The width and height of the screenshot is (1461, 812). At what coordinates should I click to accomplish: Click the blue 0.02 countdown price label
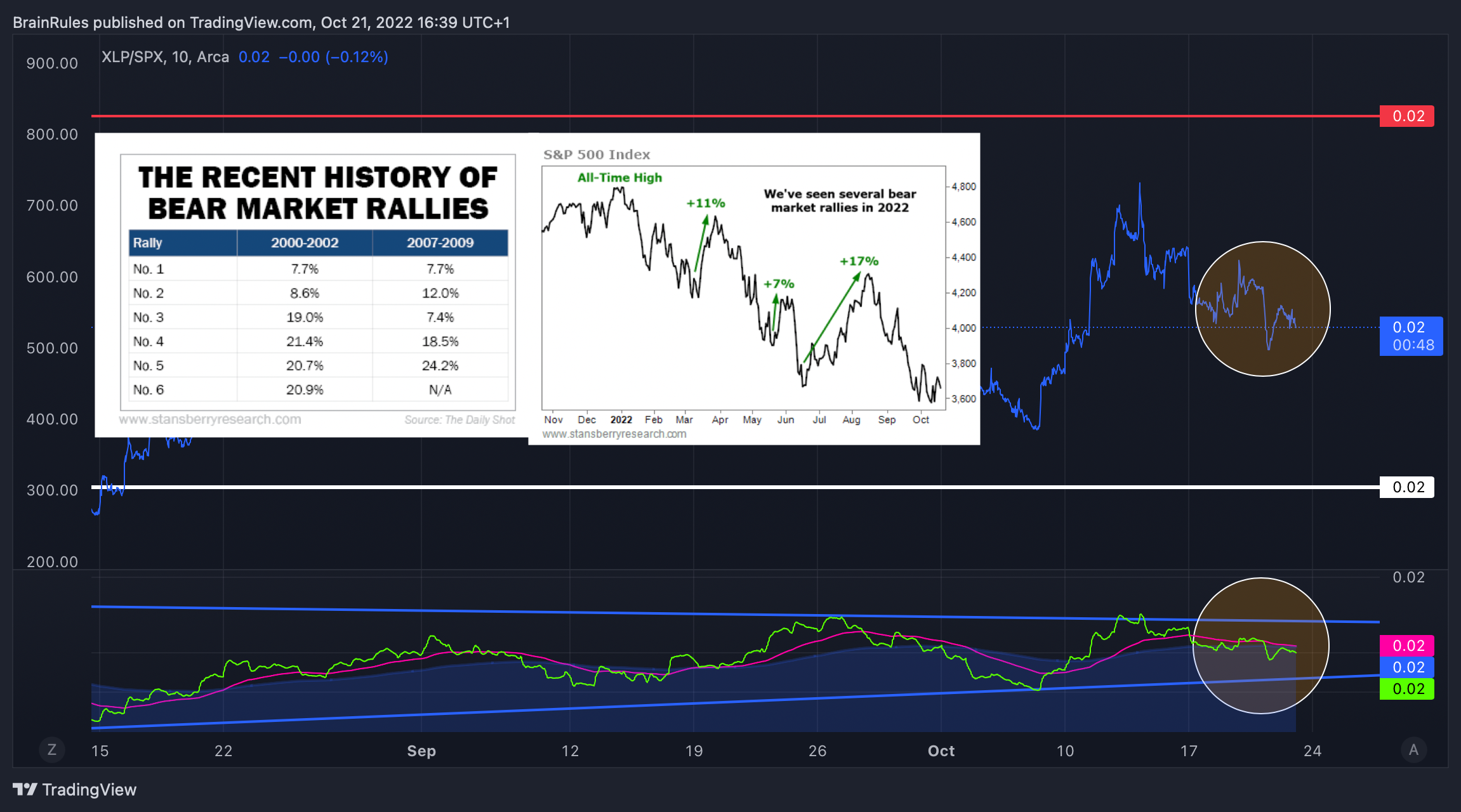pyautogui.click(x=1411, y=336)
